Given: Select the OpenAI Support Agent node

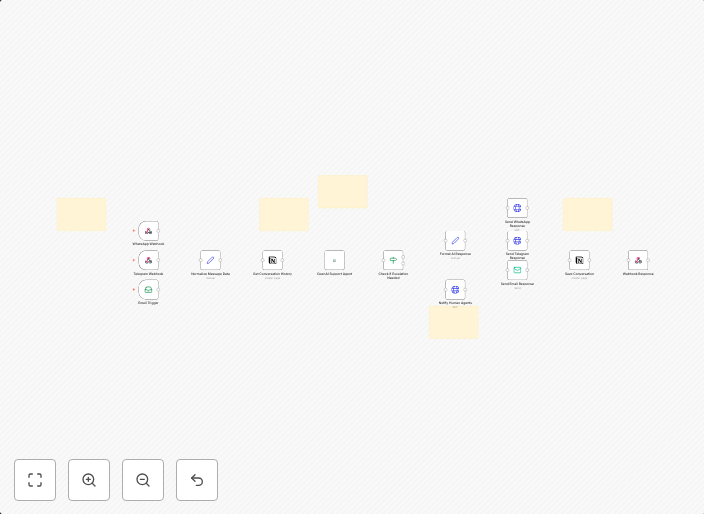Looking at the screenshot, I should tap(334, 260).
